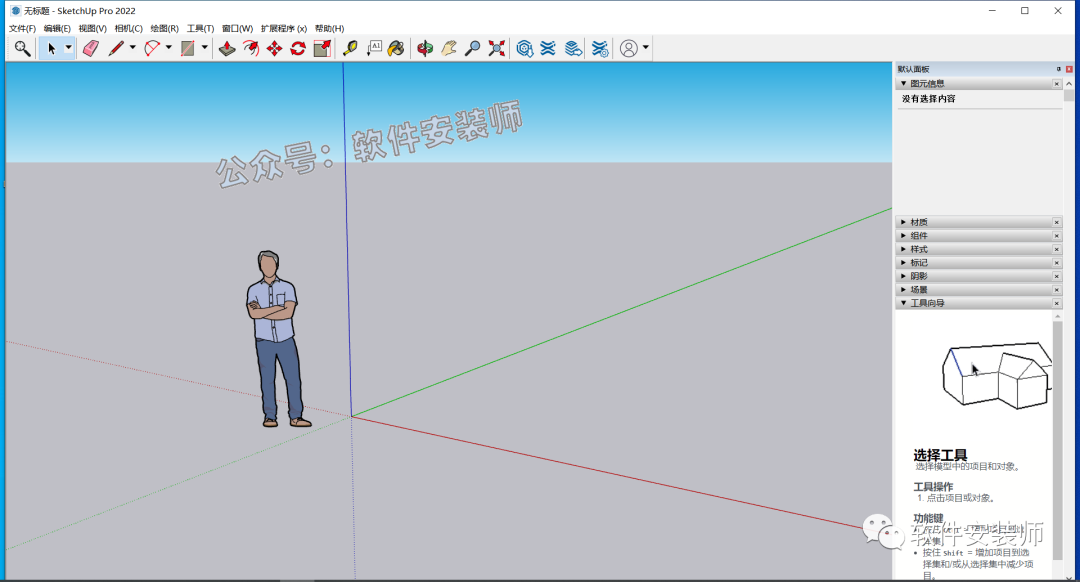1080x582 pixels.
Task: Open the 编辑(E) menu
Action: (57, 28)
